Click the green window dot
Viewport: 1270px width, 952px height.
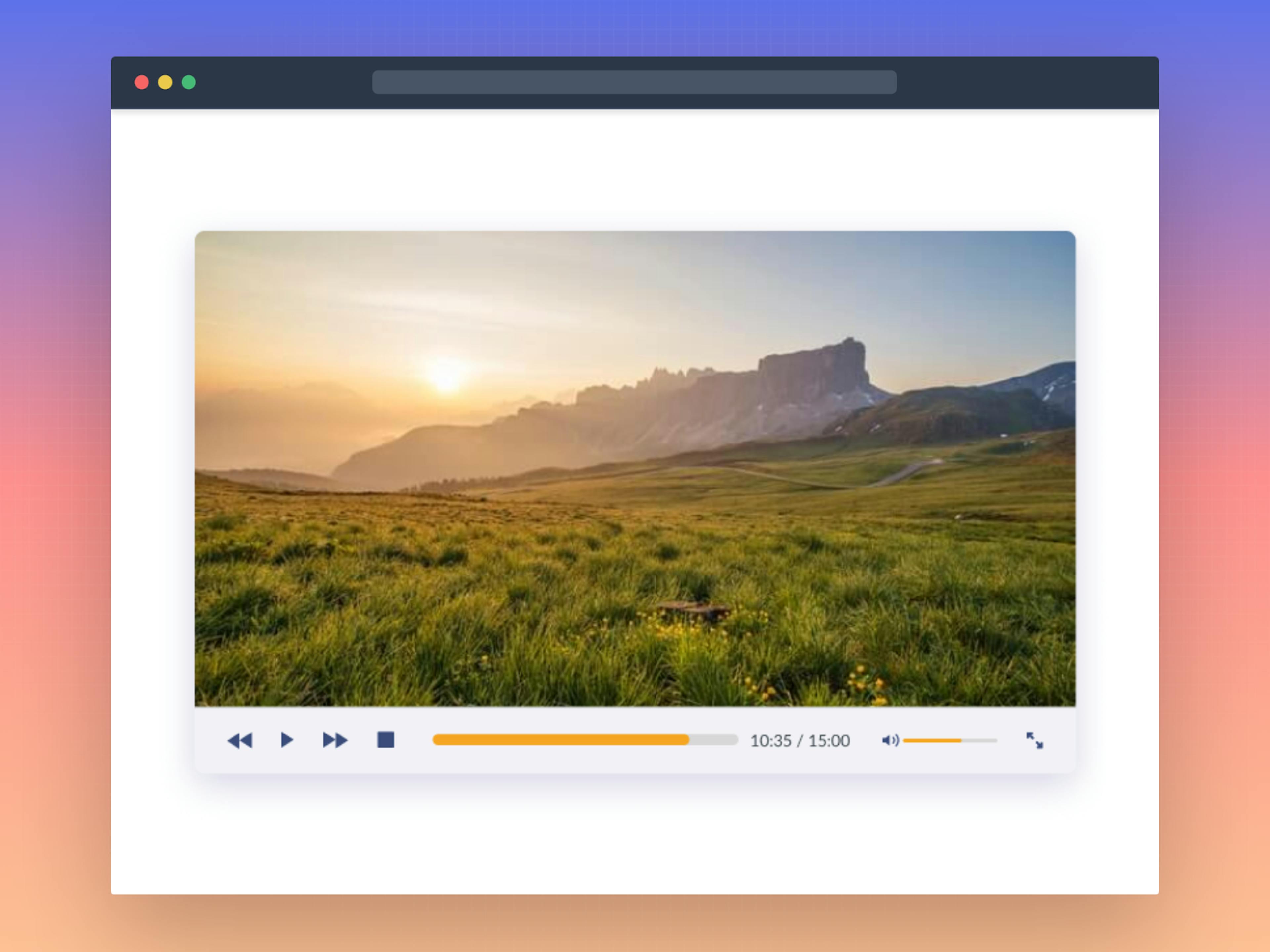pos(189,82)
